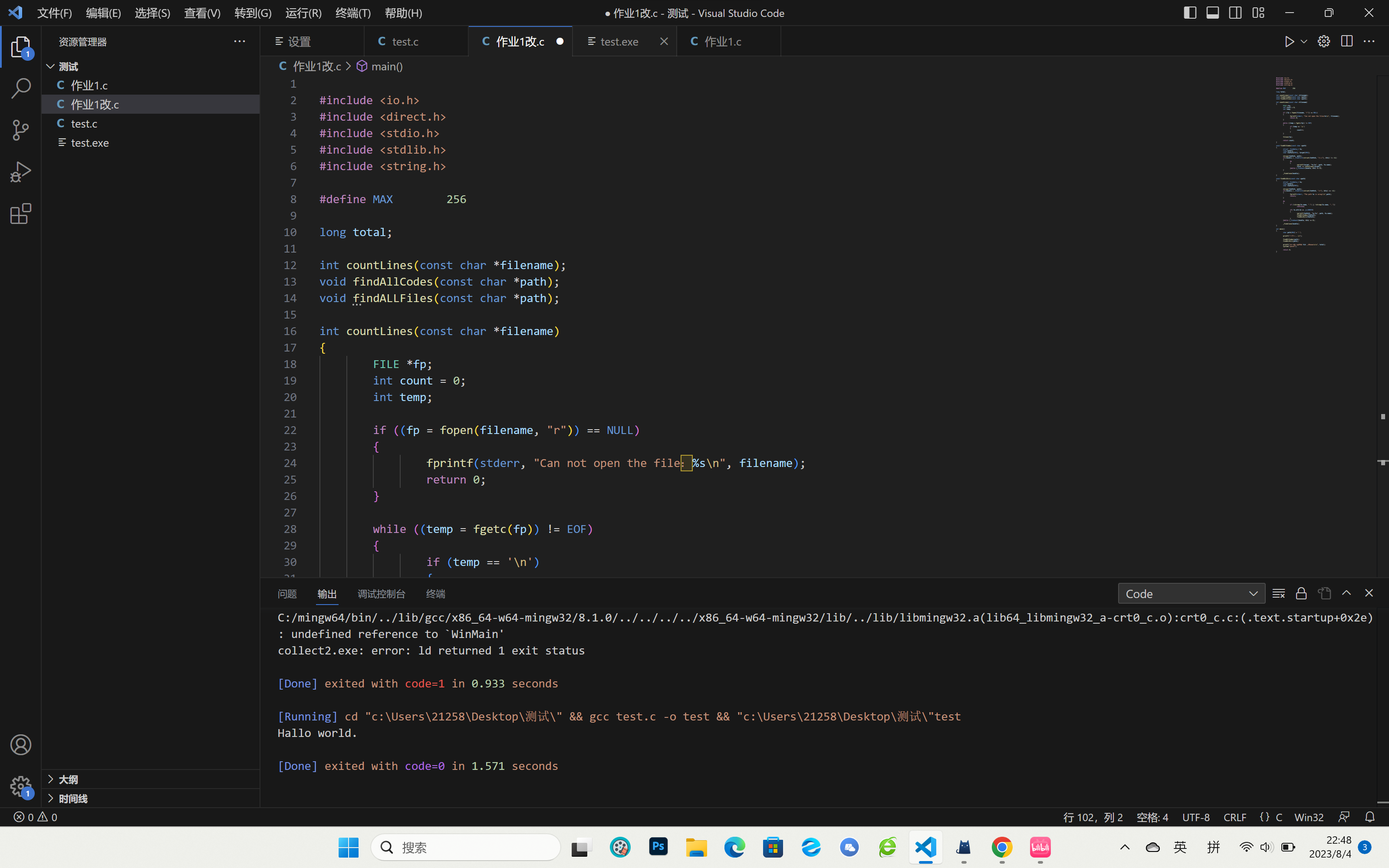Open editor More Actions ellipsis
The image size is (1389, 868).
[x=1369, y=41]
